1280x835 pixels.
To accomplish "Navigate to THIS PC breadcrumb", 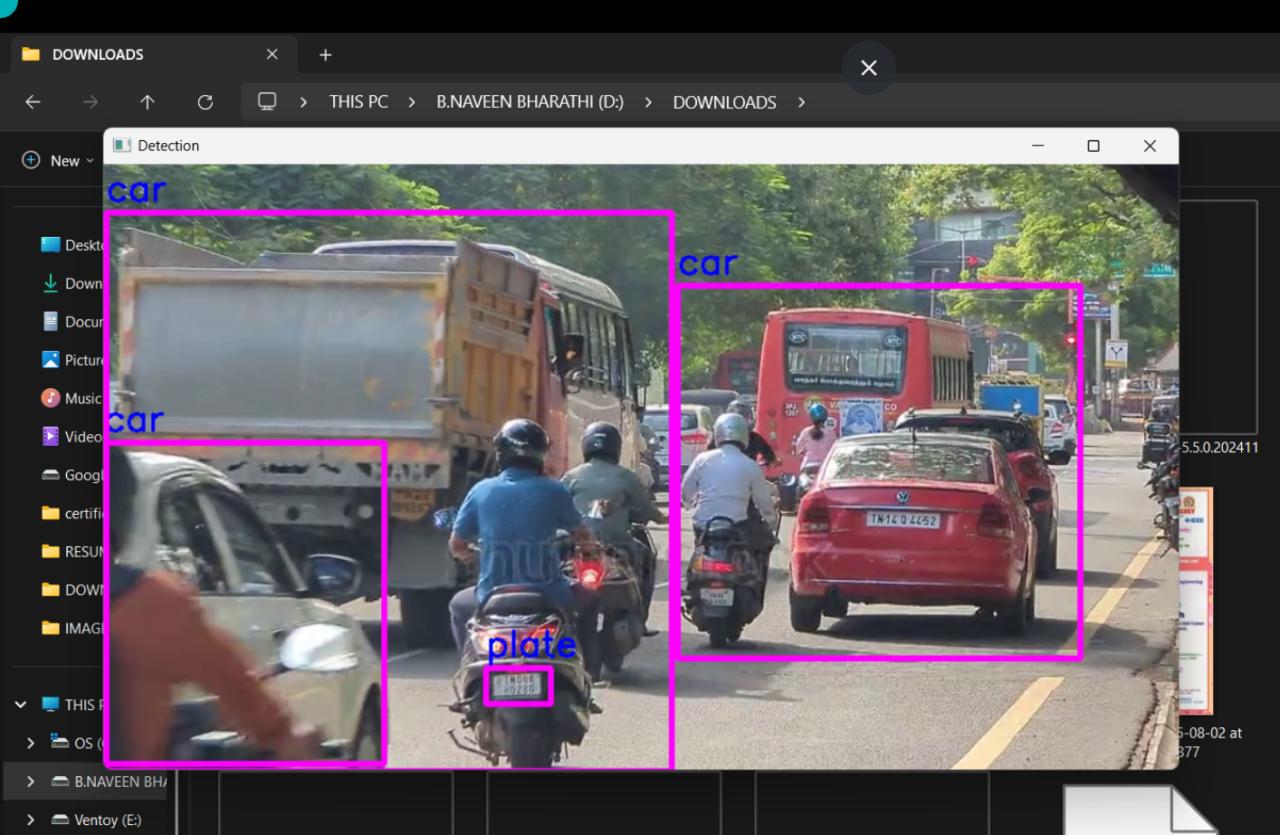I will pos(358,102).
